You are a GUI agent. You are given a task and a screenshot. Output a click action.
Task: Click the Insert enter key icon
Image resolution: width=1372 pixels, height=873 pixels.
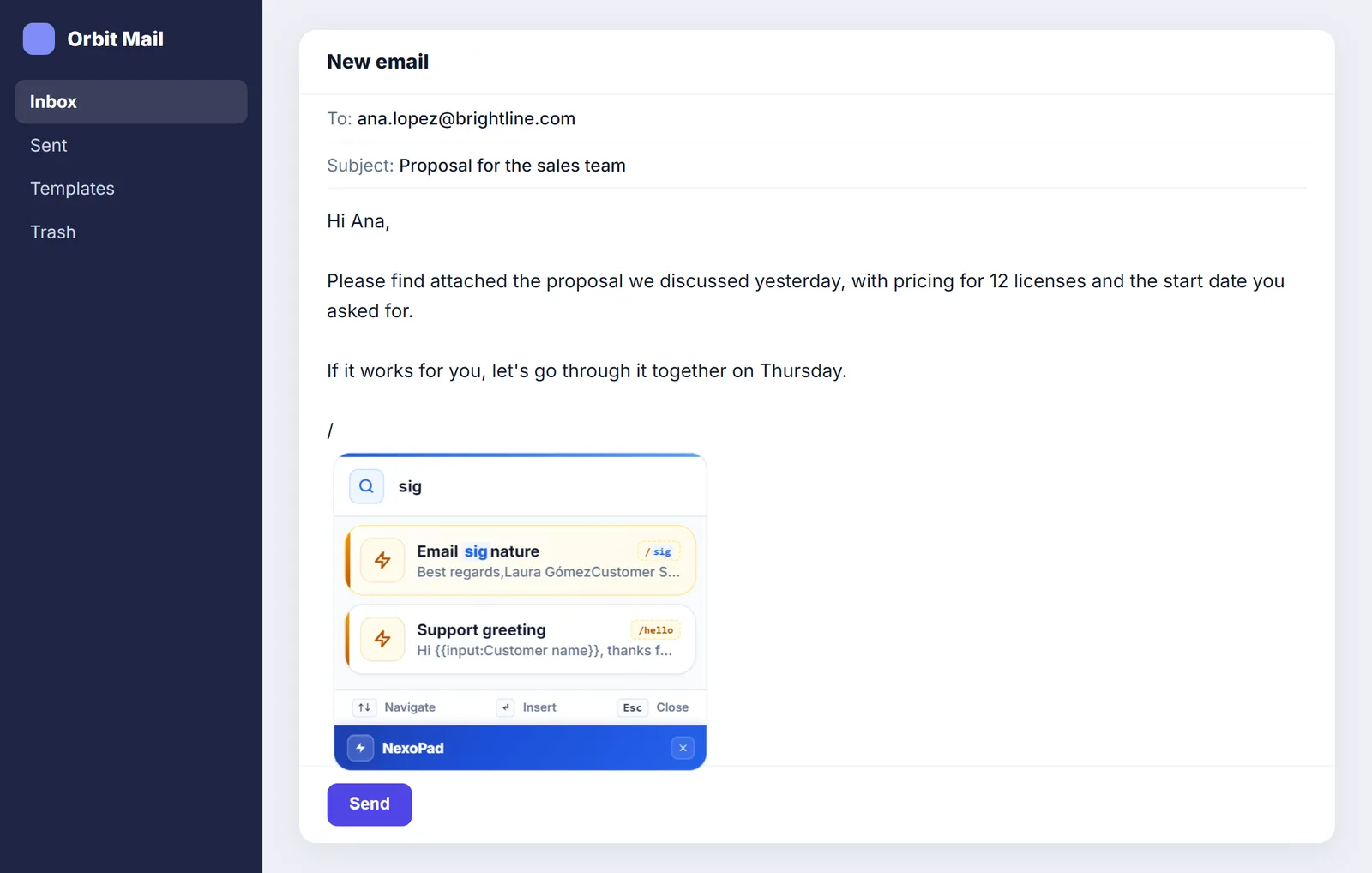(506, 707)
